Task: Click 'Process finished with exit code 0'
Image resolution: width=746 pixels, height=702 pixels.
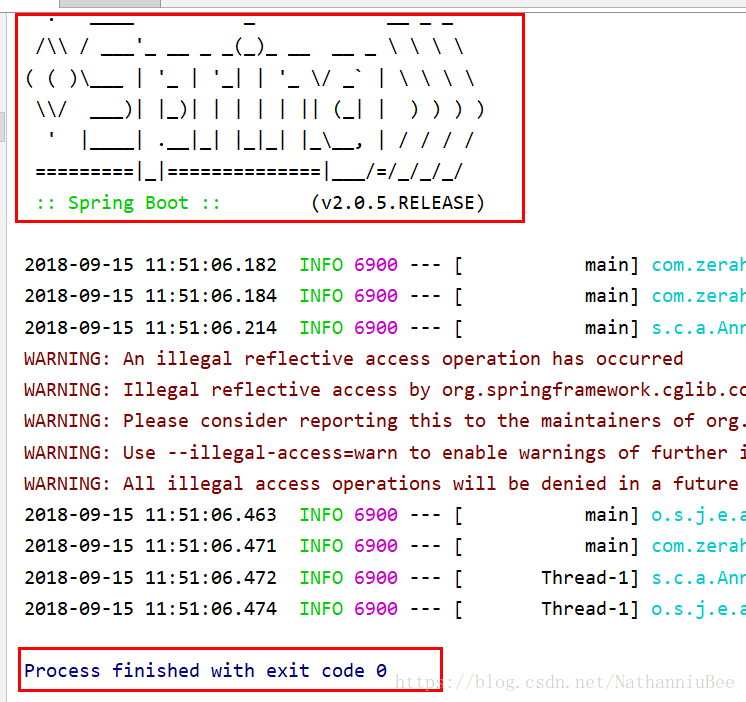Action: click(x=206, y=671)
